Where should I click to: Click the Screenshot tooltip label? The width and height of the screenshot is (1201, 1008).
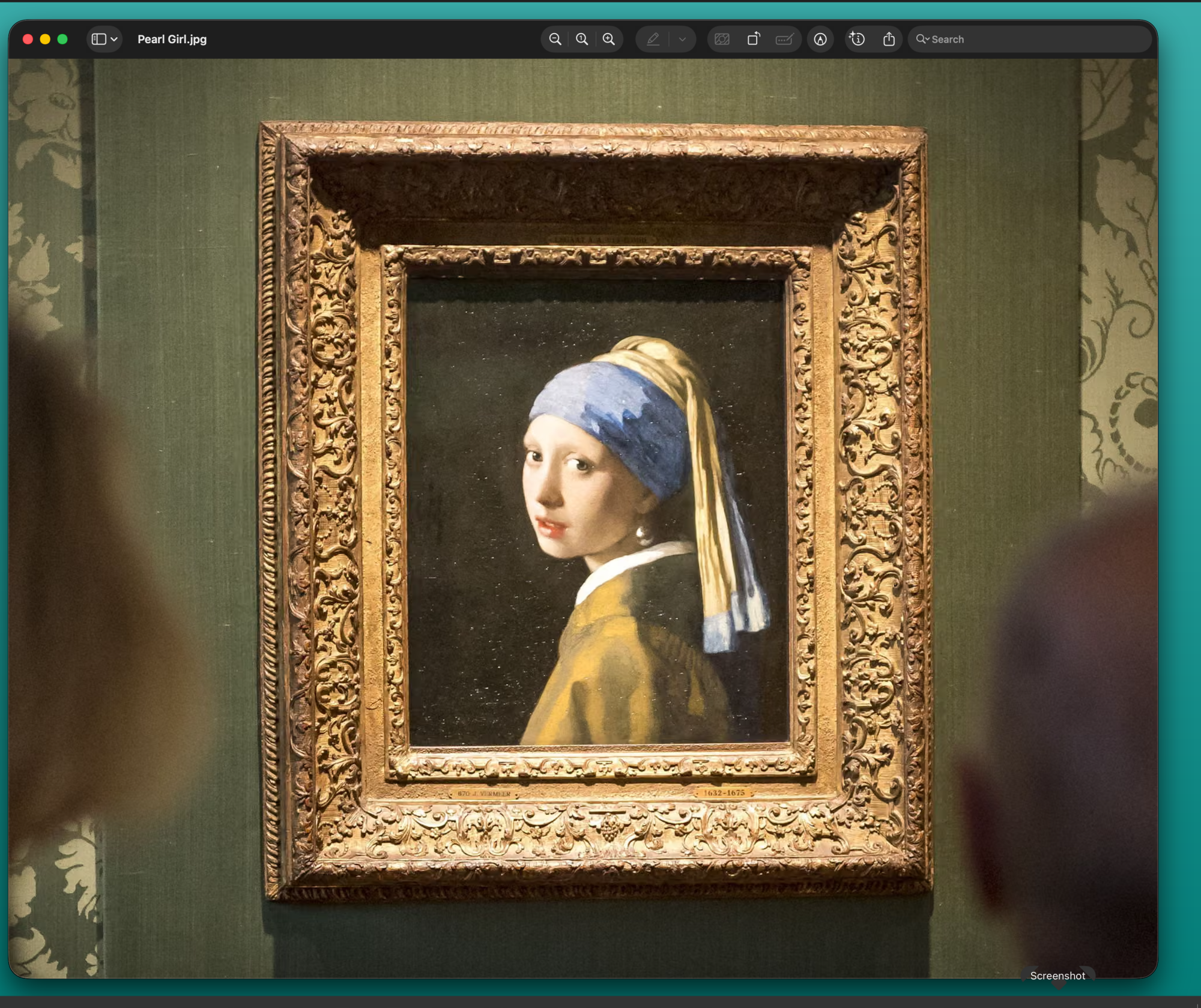click(x=1057, y=976)
